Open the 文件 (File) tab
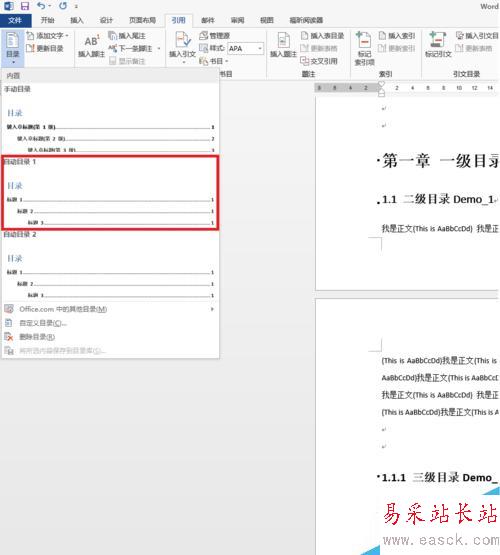The image size is (500, 555). point(15,21)
